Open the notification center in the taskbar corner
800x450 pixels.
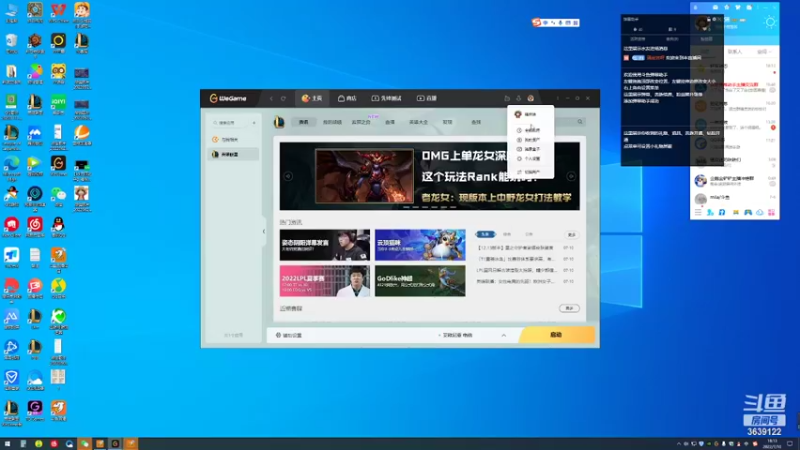click(790, 444)
